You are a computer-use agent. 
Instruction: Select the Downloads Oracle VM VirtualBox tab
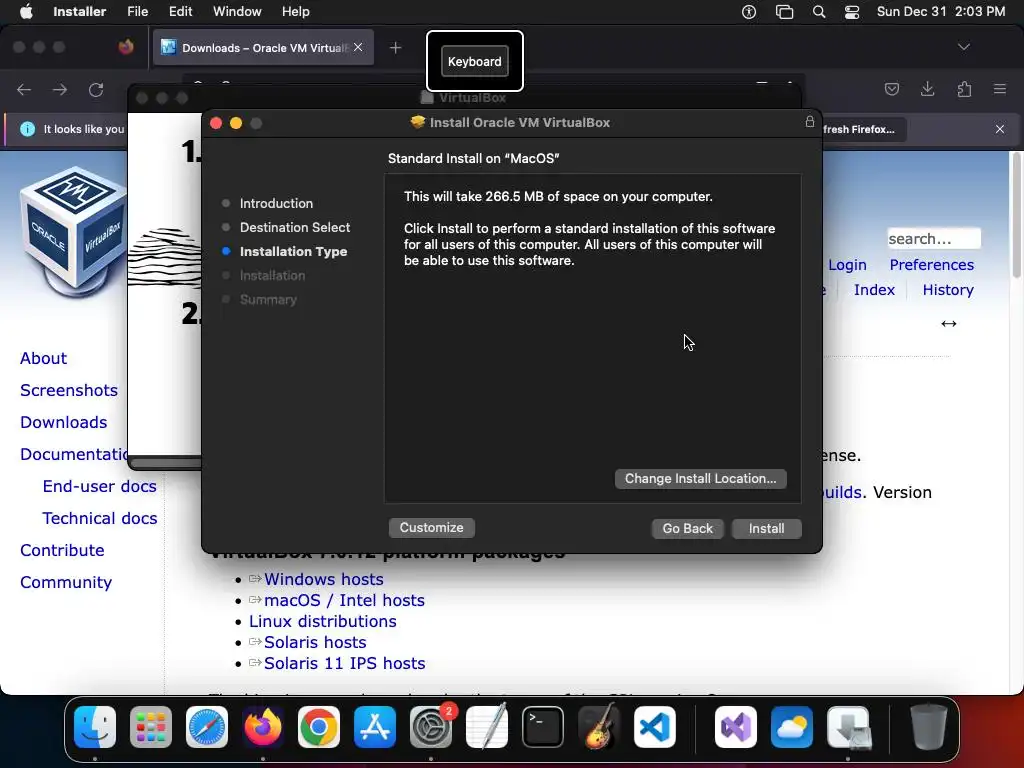pyautogui.click(x=263, y=48)
